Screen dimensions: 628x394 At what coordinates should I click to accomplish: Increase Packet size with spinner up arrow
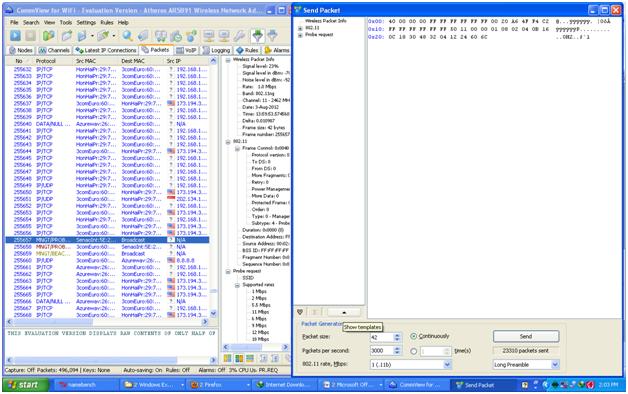pos(397,335)
